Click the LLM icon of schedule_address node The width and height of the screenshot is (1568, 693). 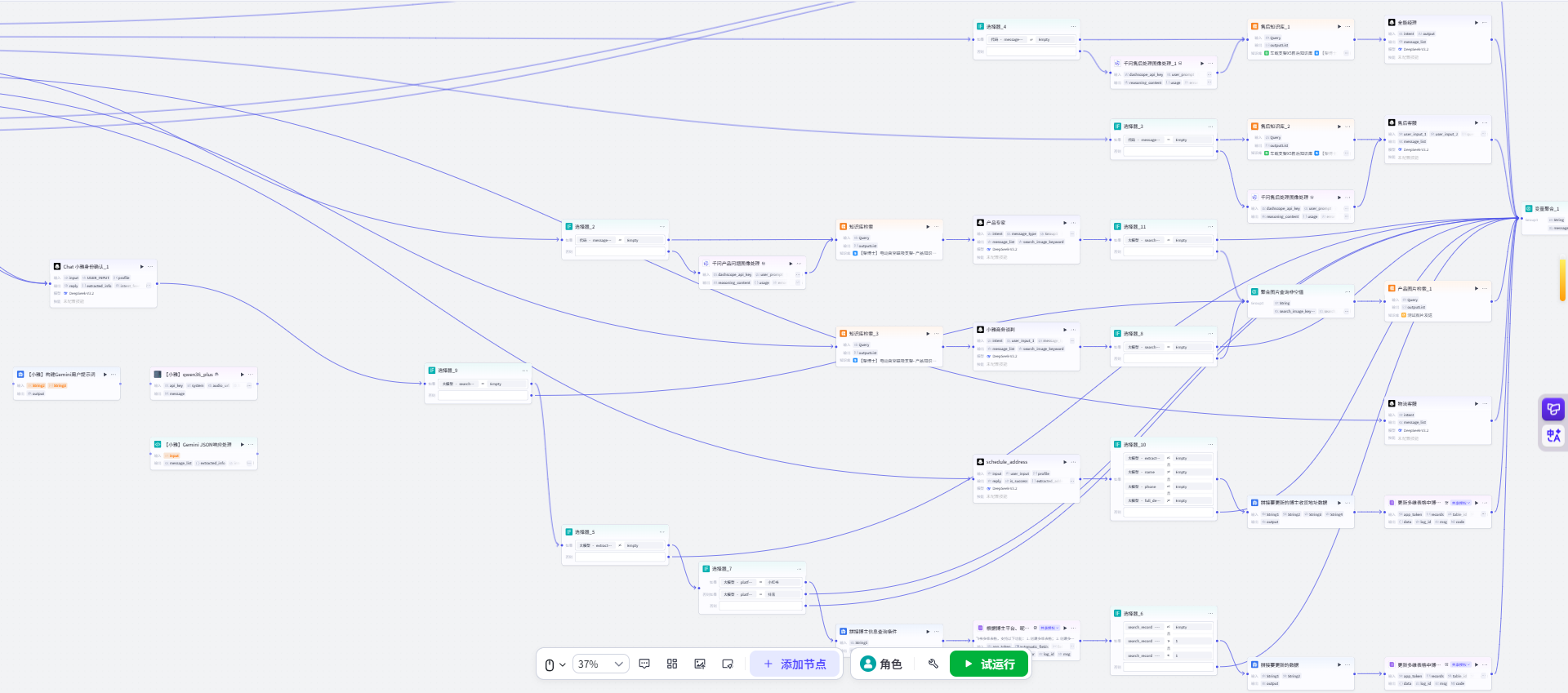point(980,462)
